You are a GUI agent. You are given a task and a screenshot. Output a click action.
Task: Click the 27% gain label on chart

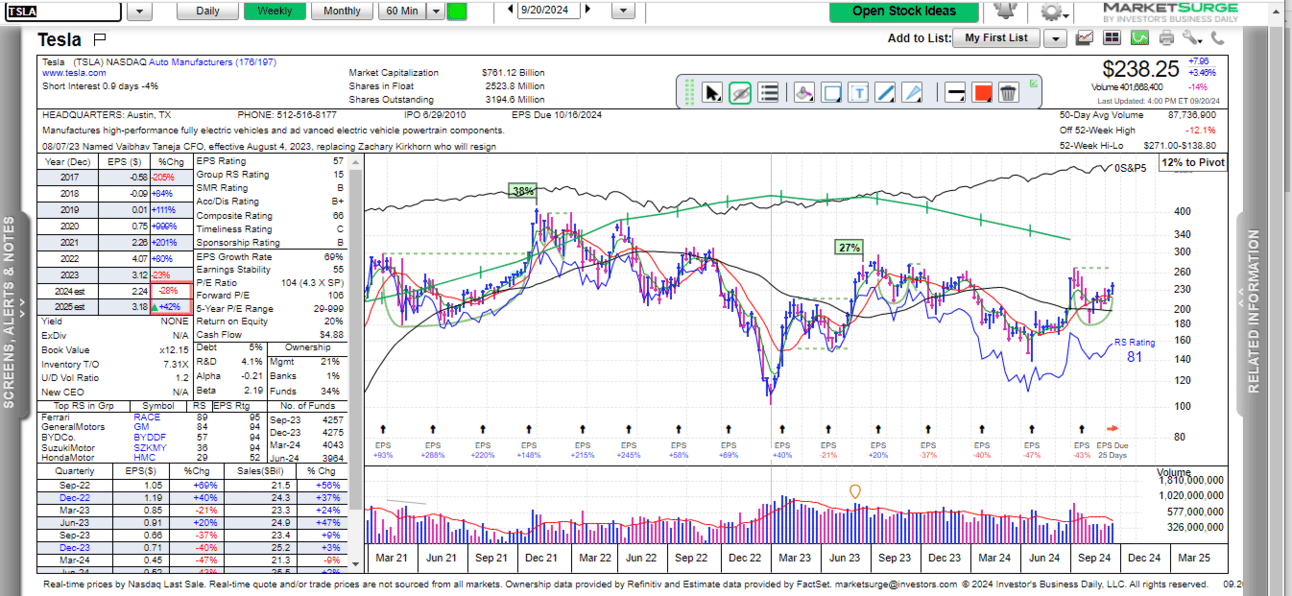(x=849, y=247)
